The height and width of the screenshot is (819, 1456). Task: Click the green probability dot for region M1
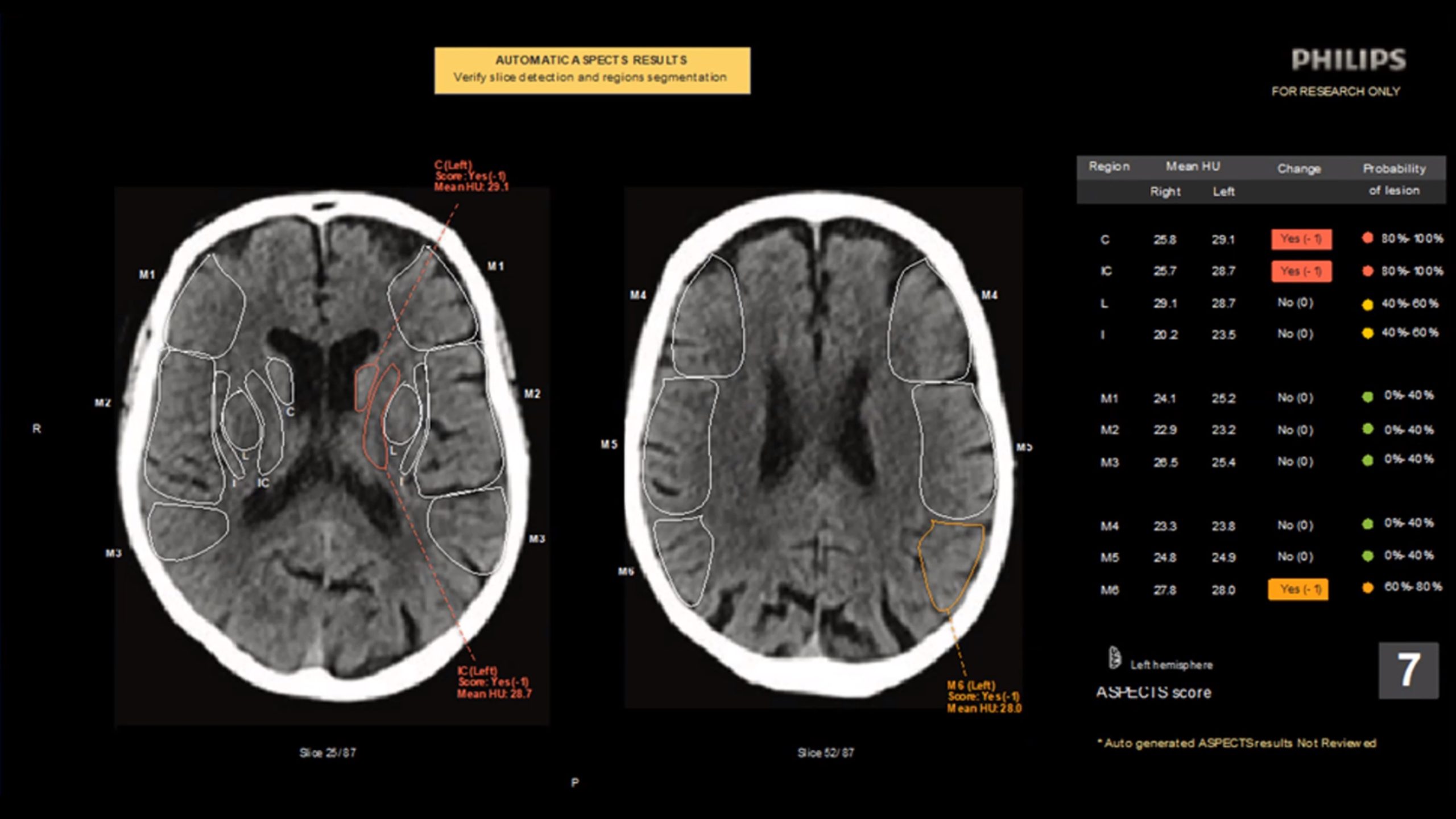[1368, 396]
